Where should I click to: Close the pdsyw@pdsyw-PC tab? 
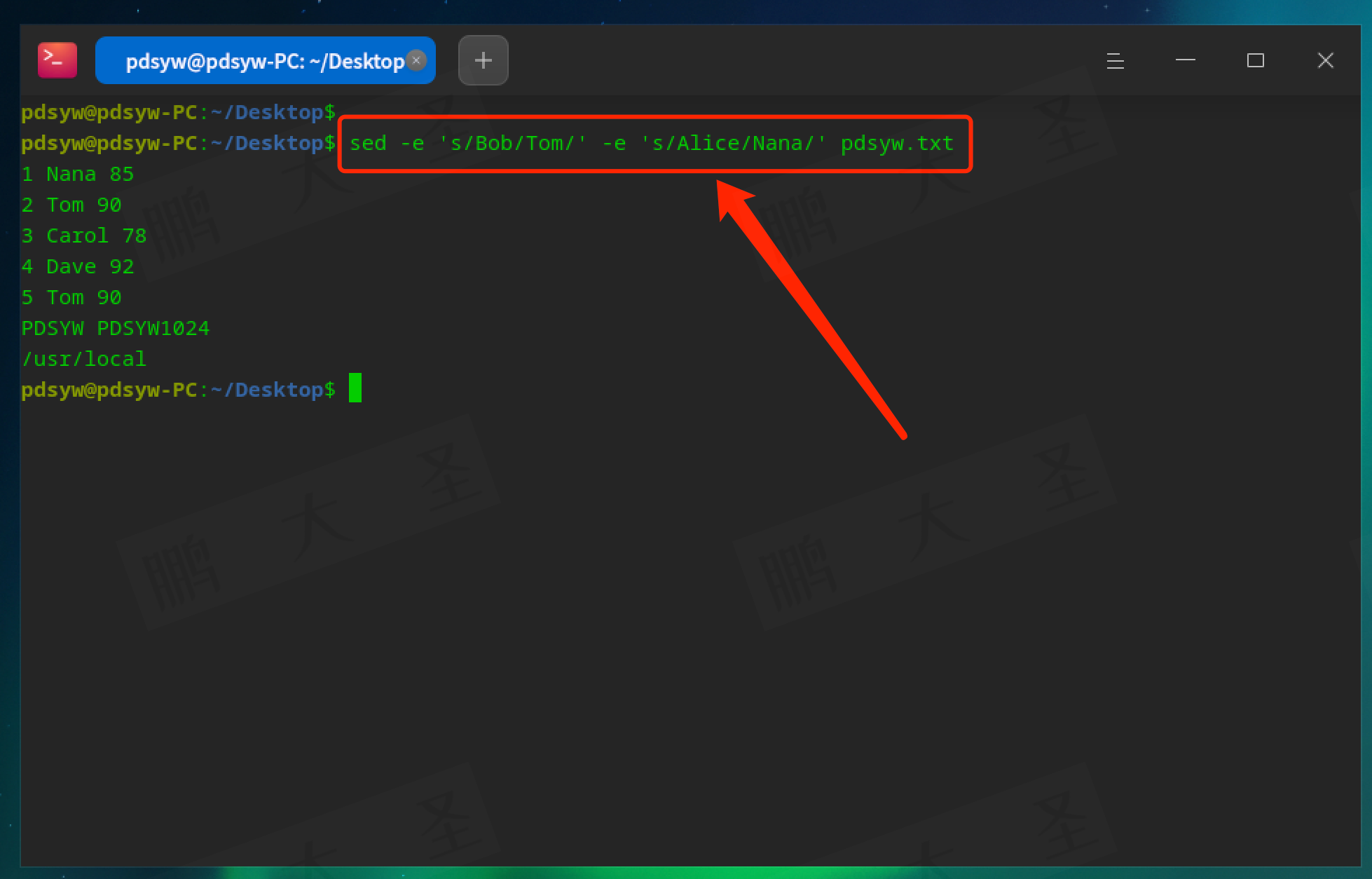(x=416, y=60)
